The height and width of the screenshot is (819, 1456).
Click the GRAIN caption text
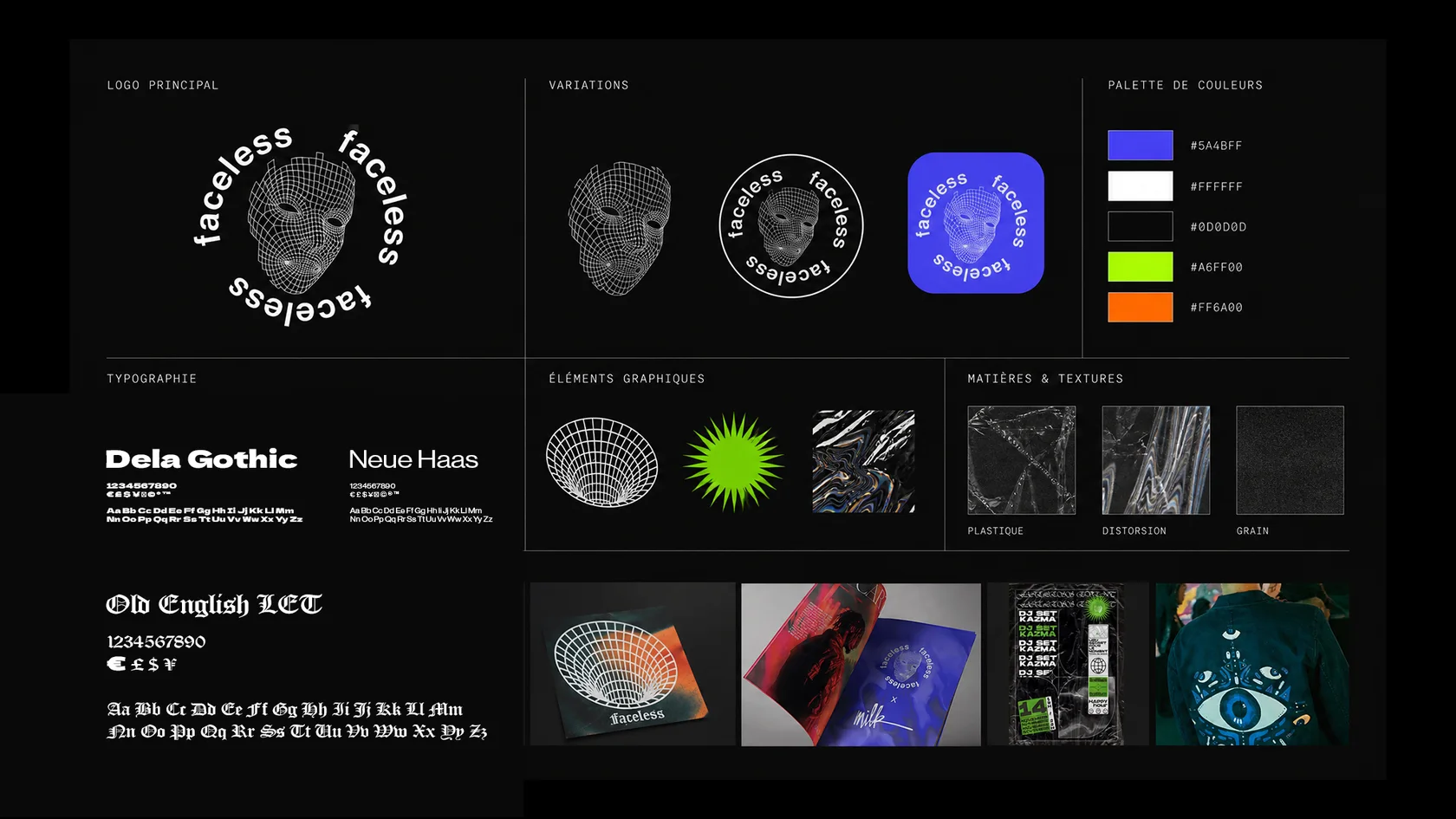(1252, 531)
